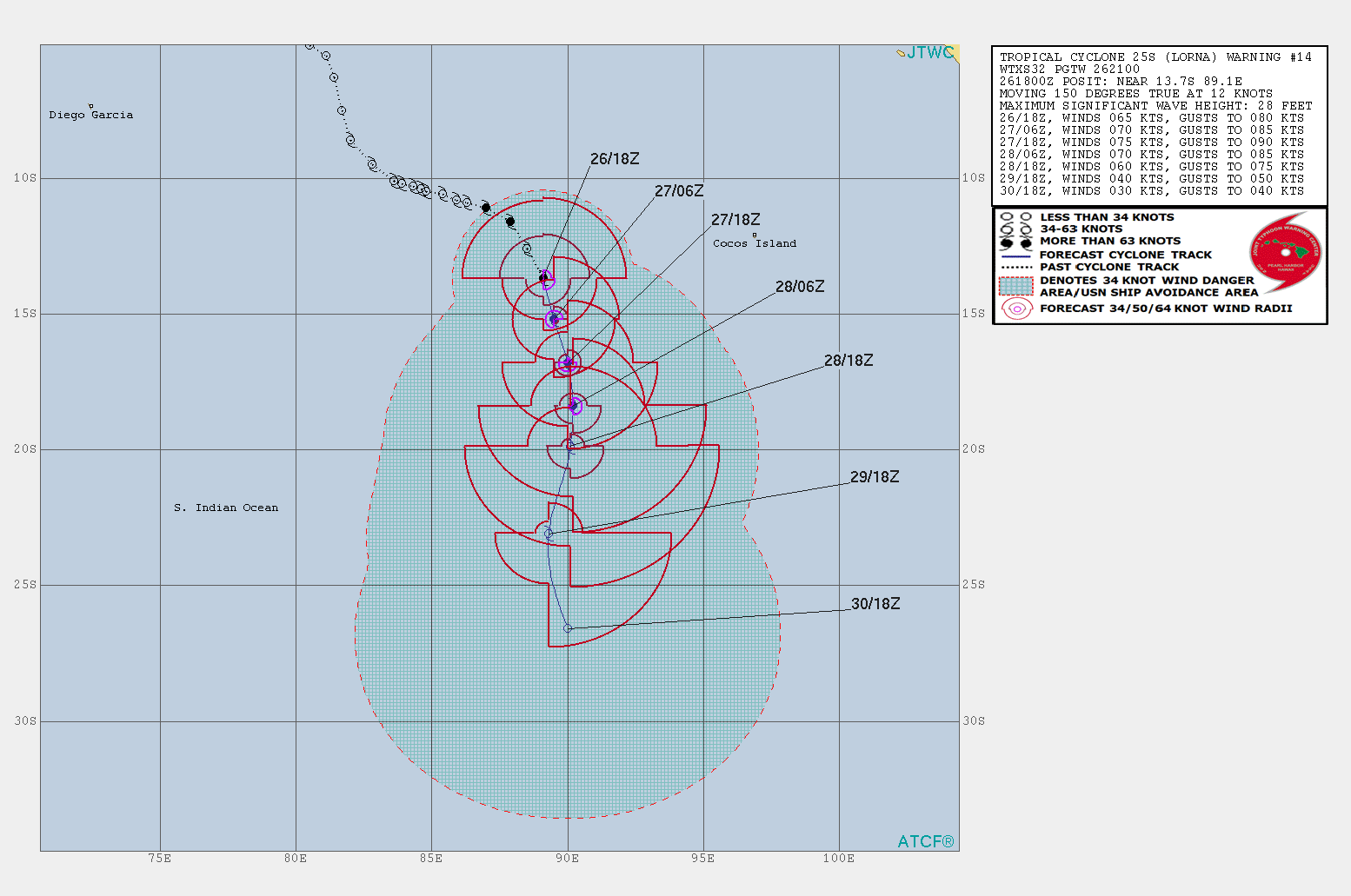Select the 'Diego Garcia' map label

91,114
